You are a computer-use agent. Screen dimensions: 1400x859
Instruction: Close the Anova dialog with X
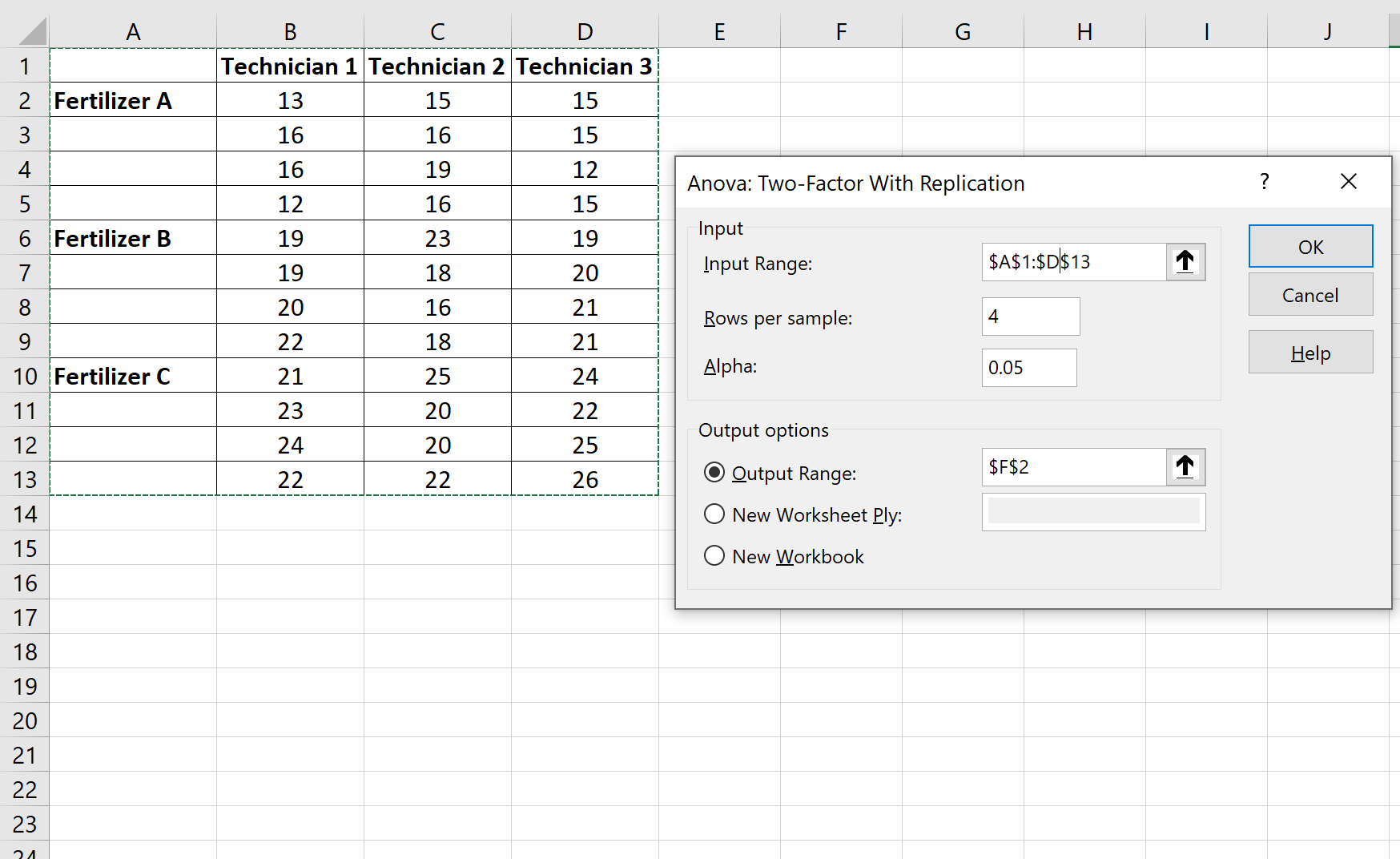point(1349,182)
